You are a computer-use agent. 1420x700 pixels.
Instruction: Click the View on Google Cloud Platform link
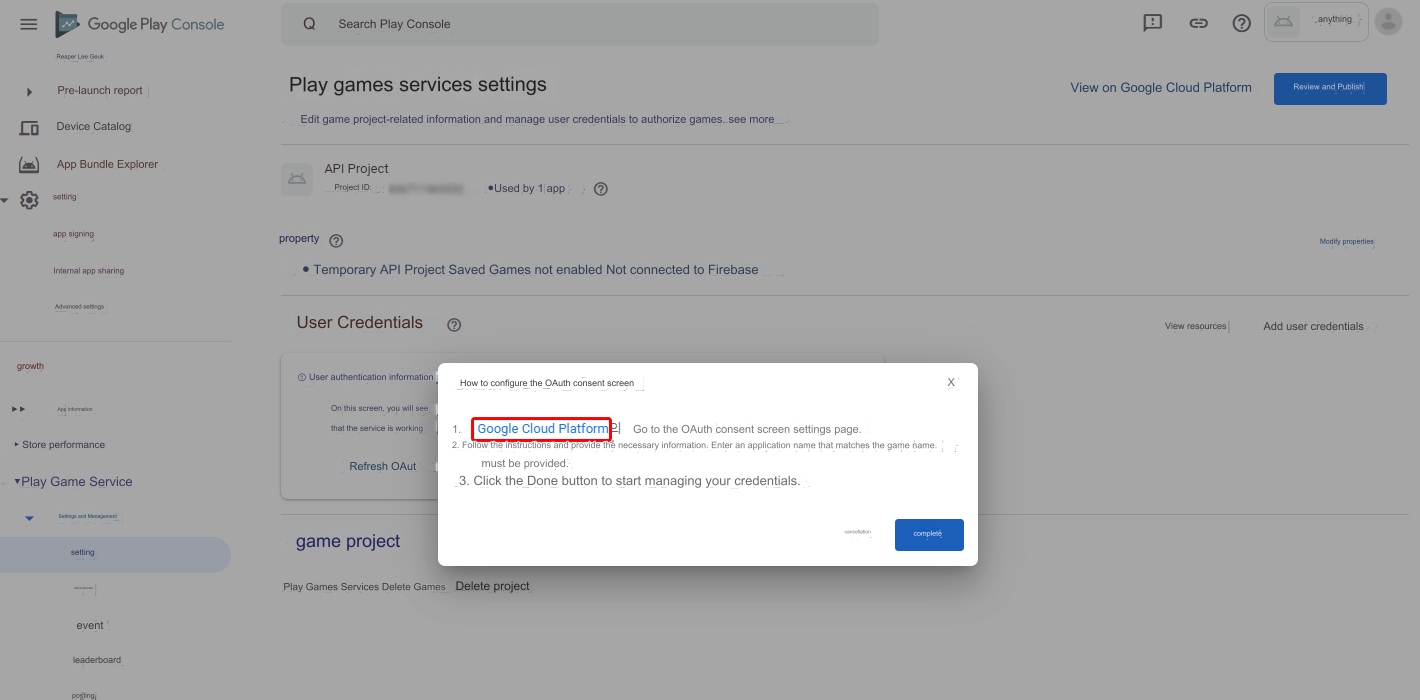pos(1161,87)
